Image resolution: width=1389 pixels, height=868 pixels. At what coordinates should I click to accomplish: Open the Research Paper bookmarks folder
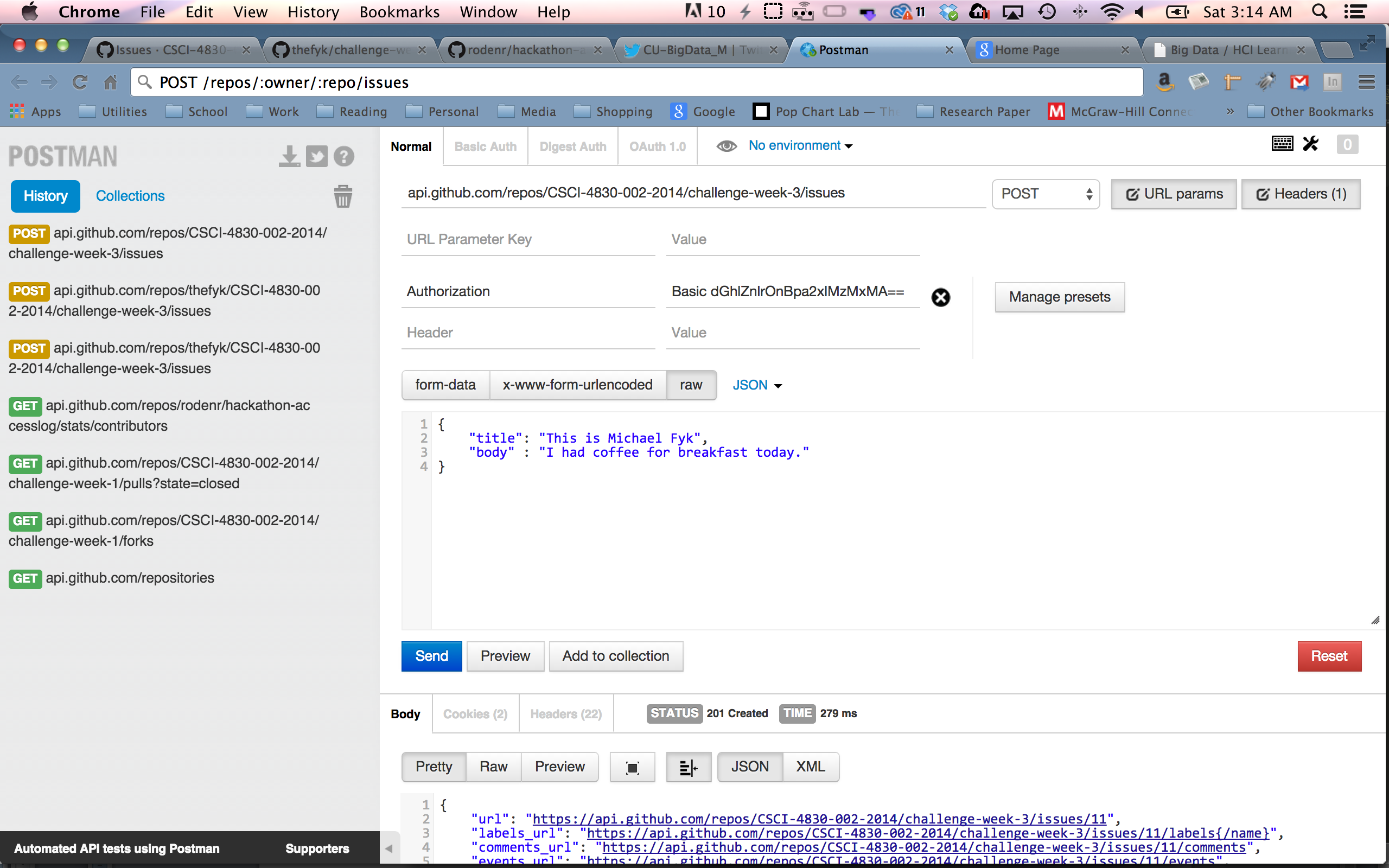click(x=973, y=111)
